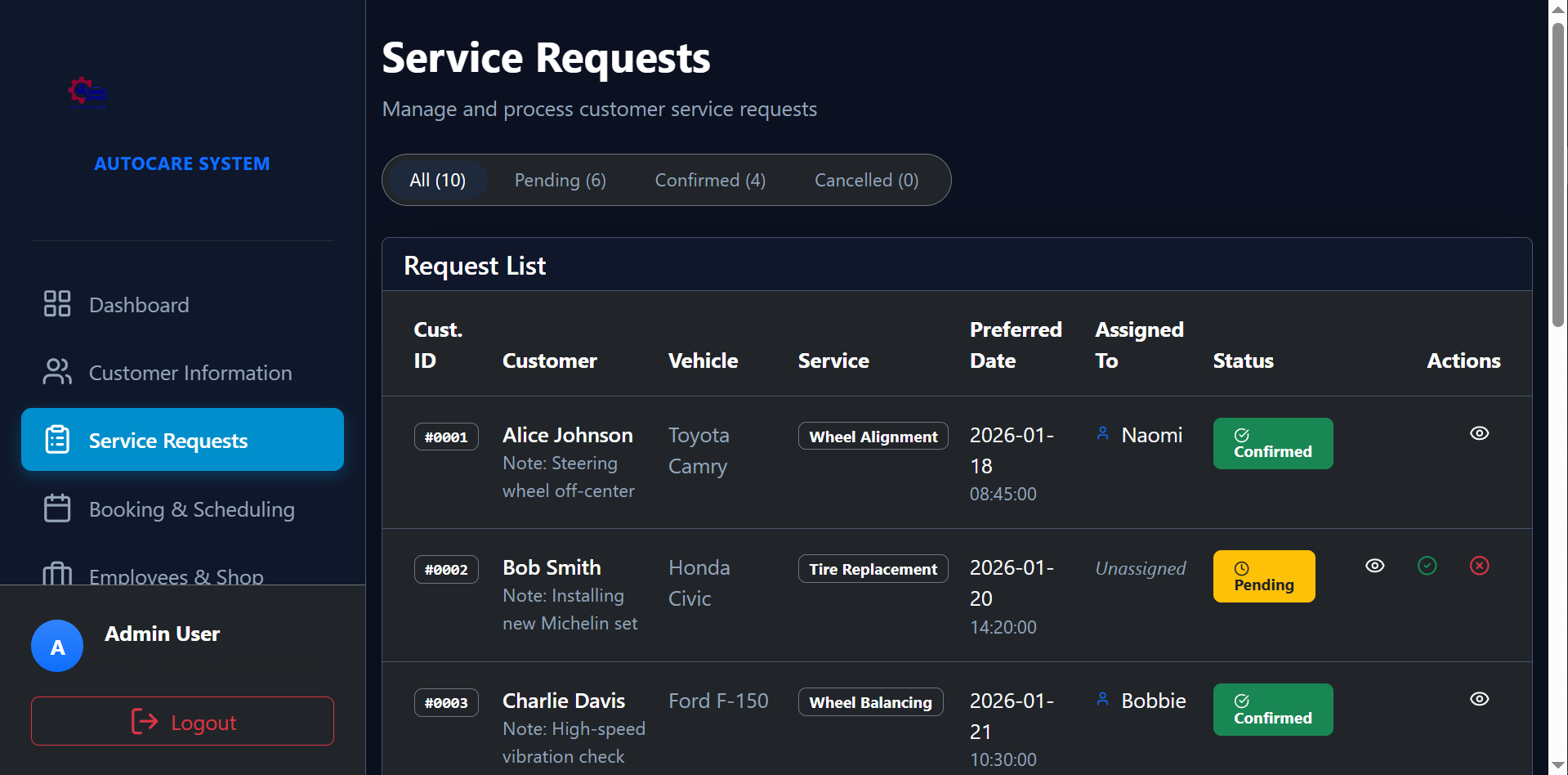Select customer name Charlie Davis
The height and width of the screenshot is (775, 1568).
point(563,701)
